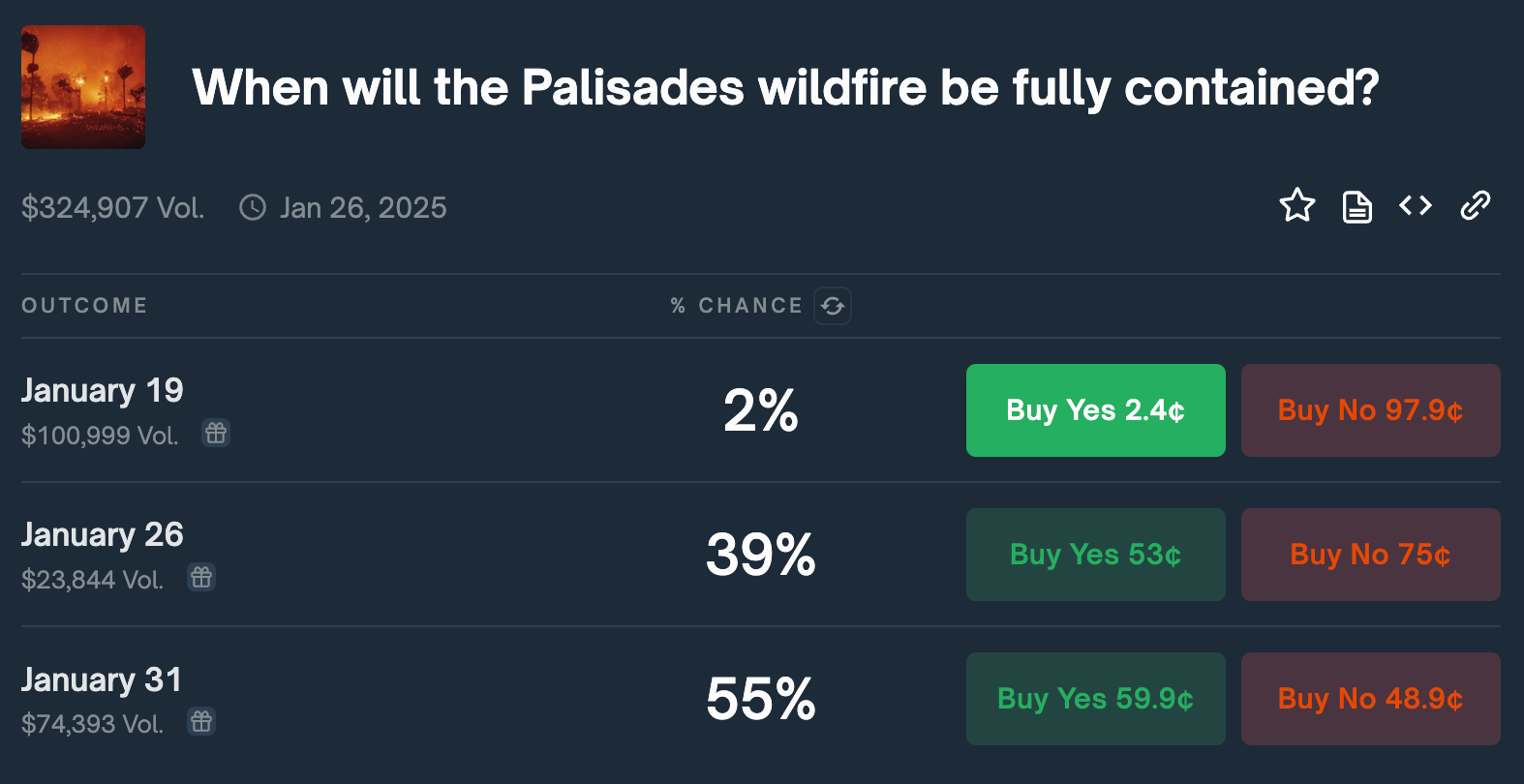Buy No at 97.9¢ for January 19
The image size is (1524, 784).
point(1370,410)
